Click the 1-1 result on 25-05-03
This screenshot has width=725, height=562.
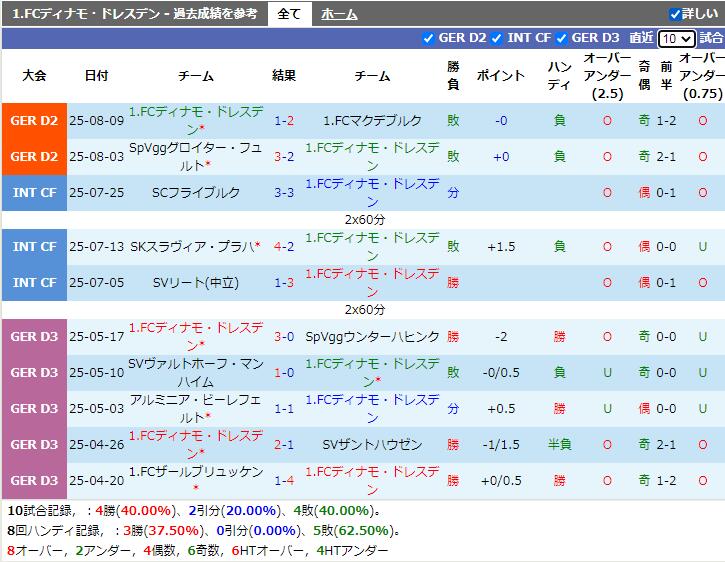point(284,409)
